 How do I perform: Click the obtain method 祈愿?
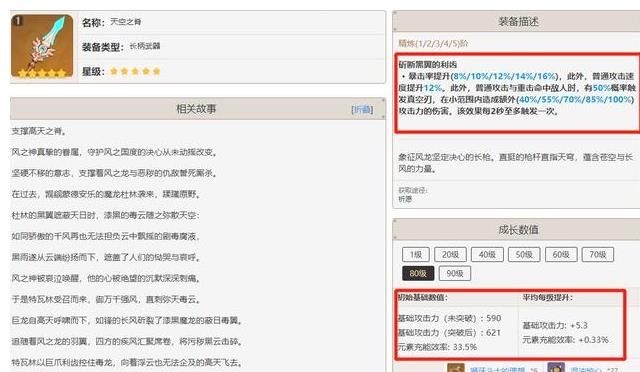405,199
